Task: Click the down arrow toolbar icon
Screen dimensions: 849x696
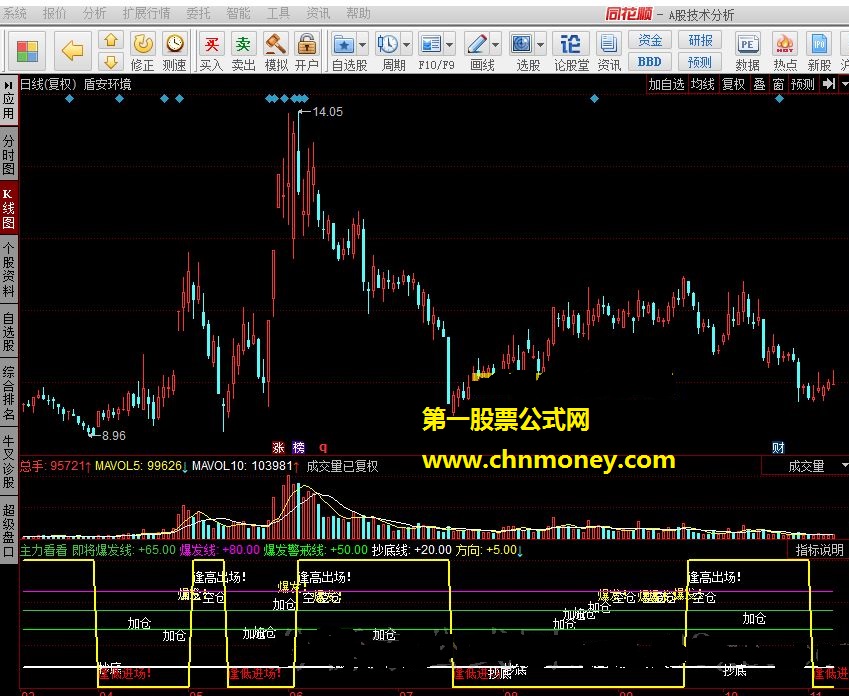Action: click(110, 62)
